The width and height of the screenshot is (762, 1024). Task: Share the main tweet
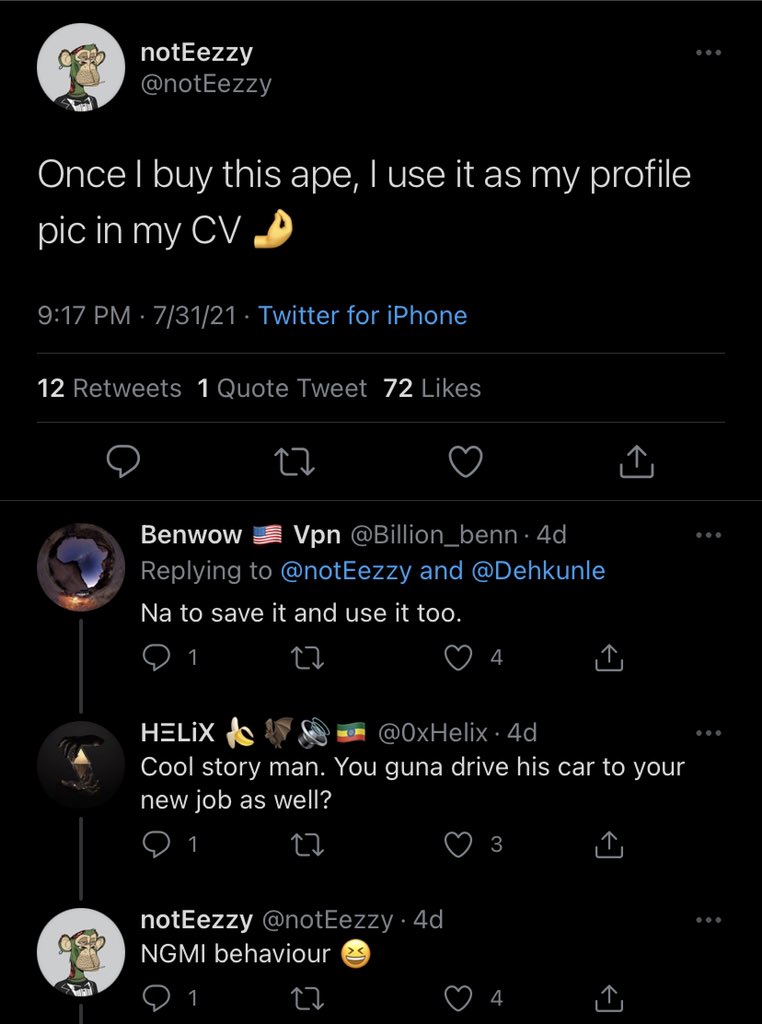[x=637, y=461]
